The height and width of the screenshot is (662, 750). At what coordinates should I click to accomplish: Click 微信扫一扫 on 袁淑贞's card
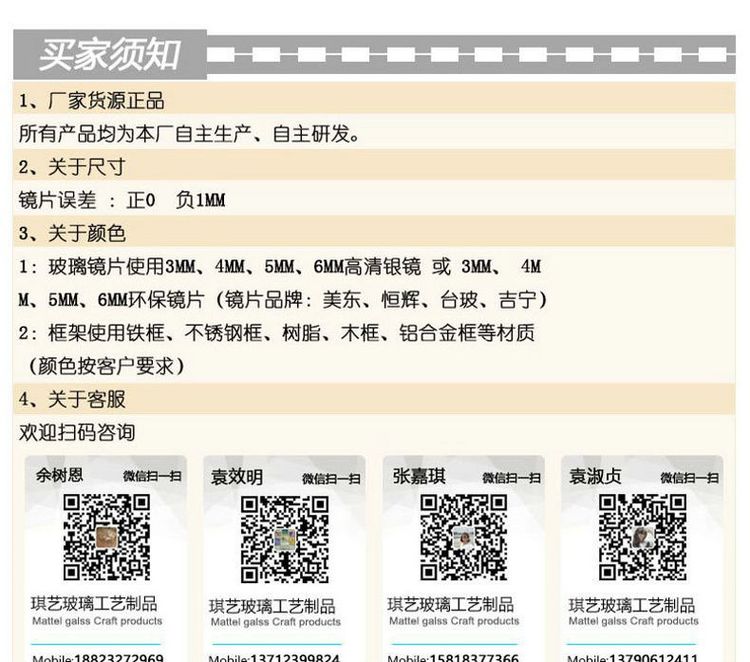click(x=690, y=477)
